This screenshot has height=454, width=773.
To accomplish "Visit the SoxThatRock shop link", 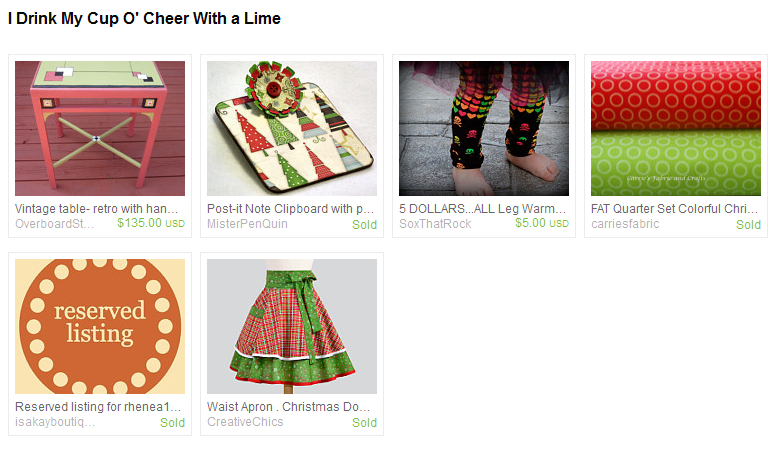I will (435, 224).
